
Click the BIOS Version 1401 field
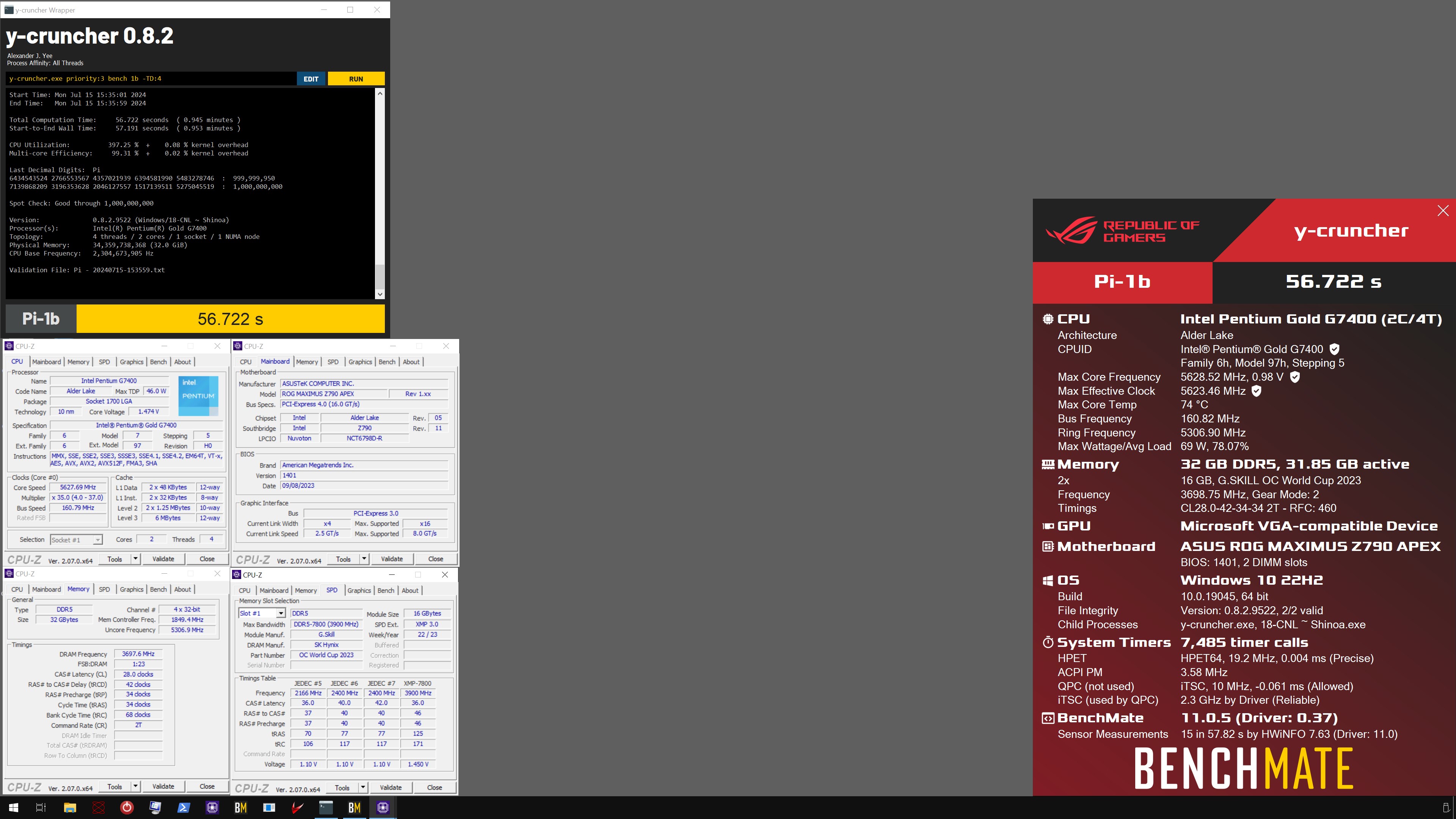click(x=364, y=475)
